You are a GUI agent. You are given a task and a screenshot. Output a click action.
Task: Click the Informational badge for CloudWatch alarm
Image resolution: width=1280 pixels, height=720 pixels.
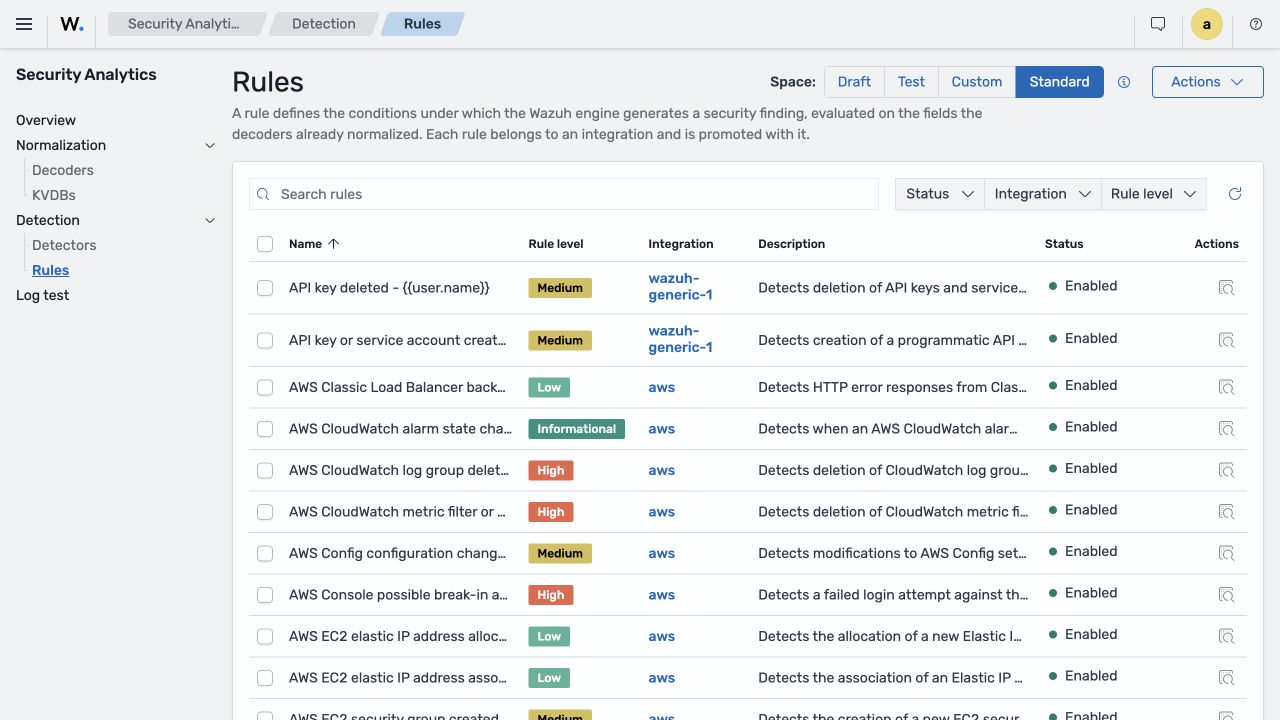[577, 429]
